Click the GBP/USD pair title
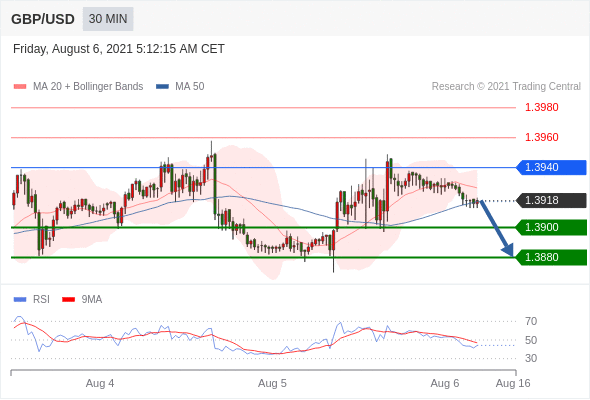 coord(43,19)
